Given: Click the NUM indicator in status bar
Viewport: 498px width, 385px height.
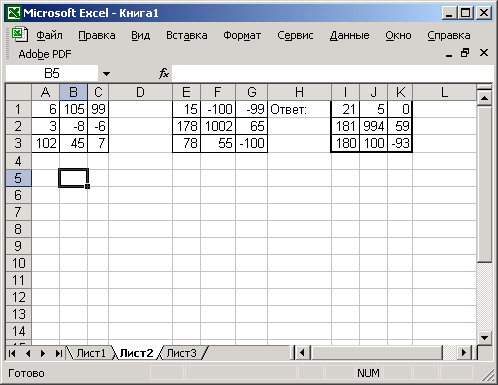Looking at the screenshot, I should click(x=368, y=373).
